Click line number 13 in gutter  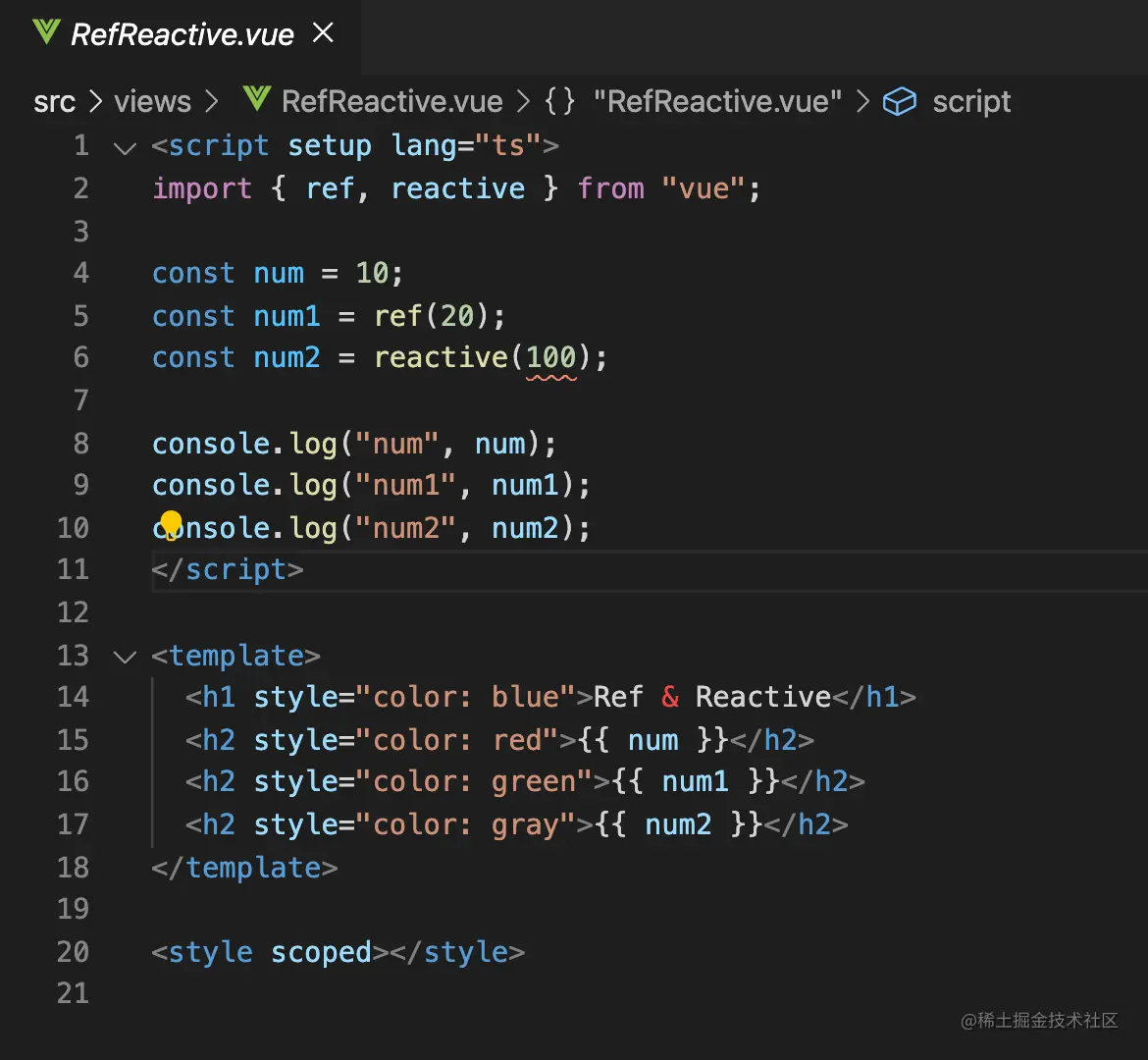pyautogui.click(x=73, y=655)
